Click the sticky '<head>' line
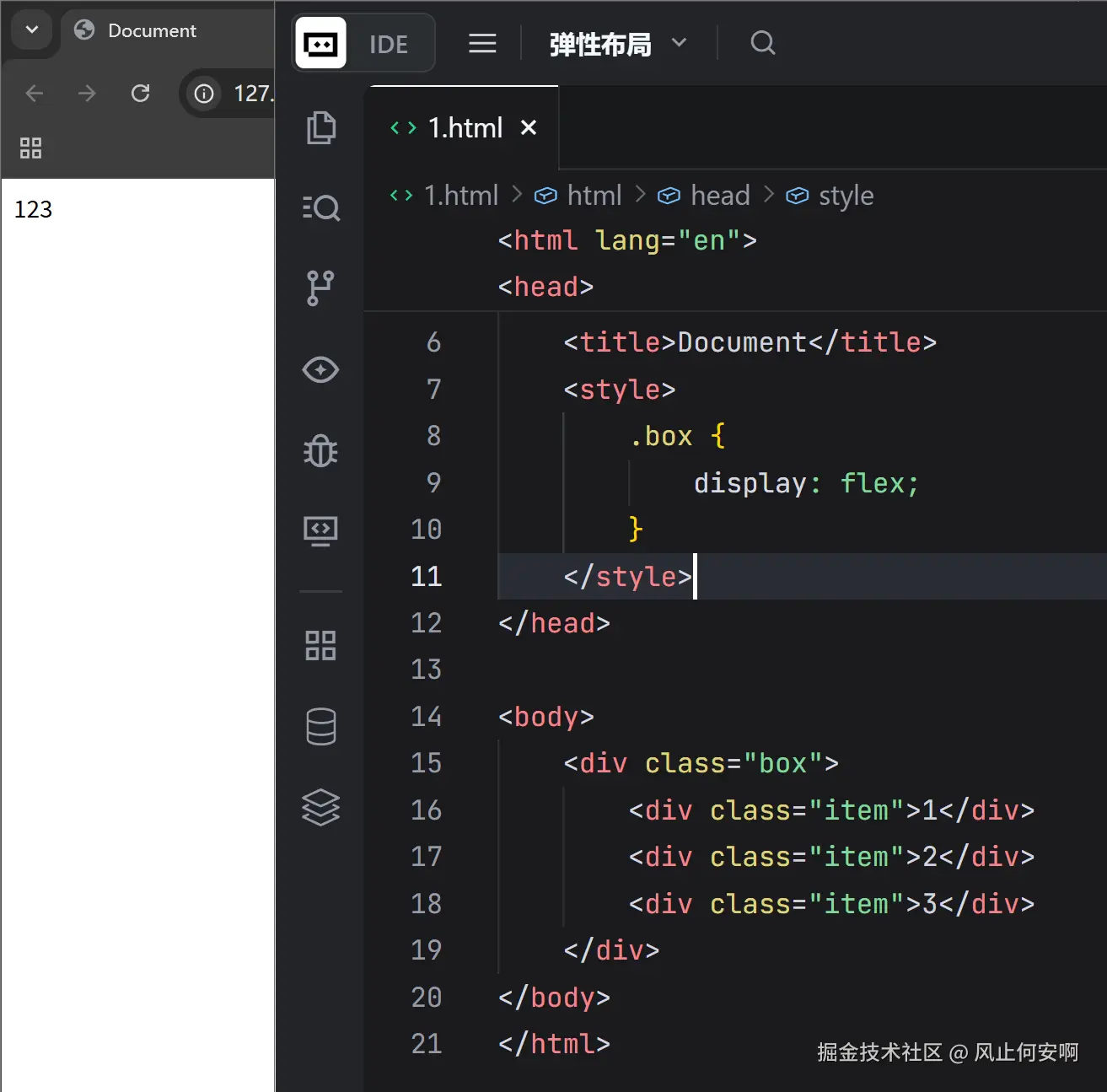The width and height of the screenshot is (1107, 1092). click(x=546, y=287)
